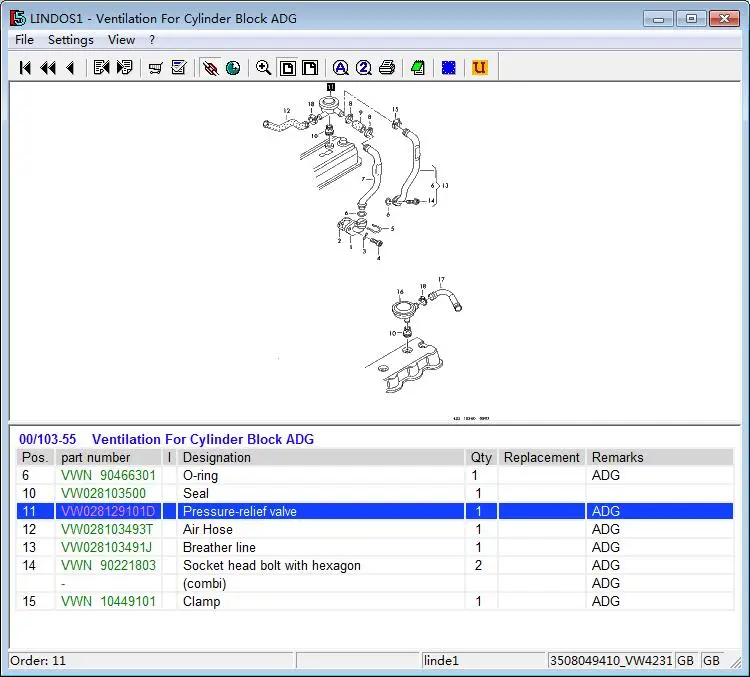Click the '00/103-55' group code heading
This screenshot has height=677, width=750.
pos(47,439)
